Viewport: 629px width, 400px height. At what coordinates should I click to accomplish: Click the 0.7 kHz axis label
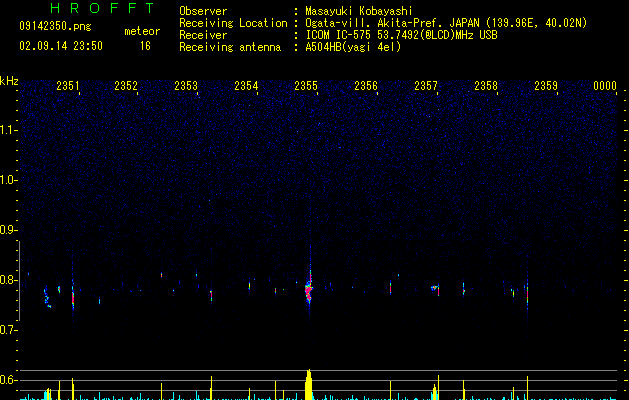click(9, 330)
